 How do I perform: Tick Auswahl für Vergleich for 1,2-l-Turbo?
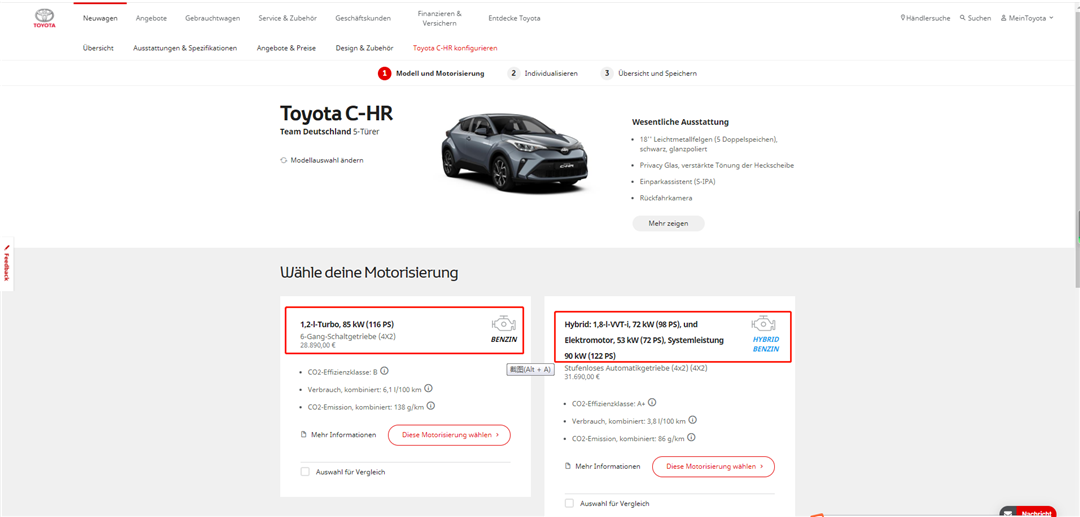305,472
